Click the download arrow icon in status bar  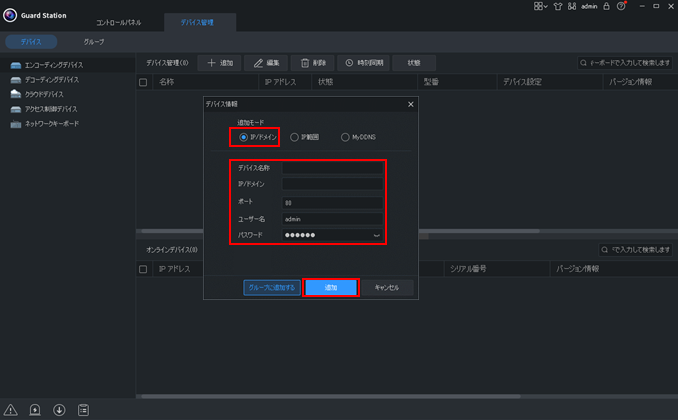click(x=59, y=410)
